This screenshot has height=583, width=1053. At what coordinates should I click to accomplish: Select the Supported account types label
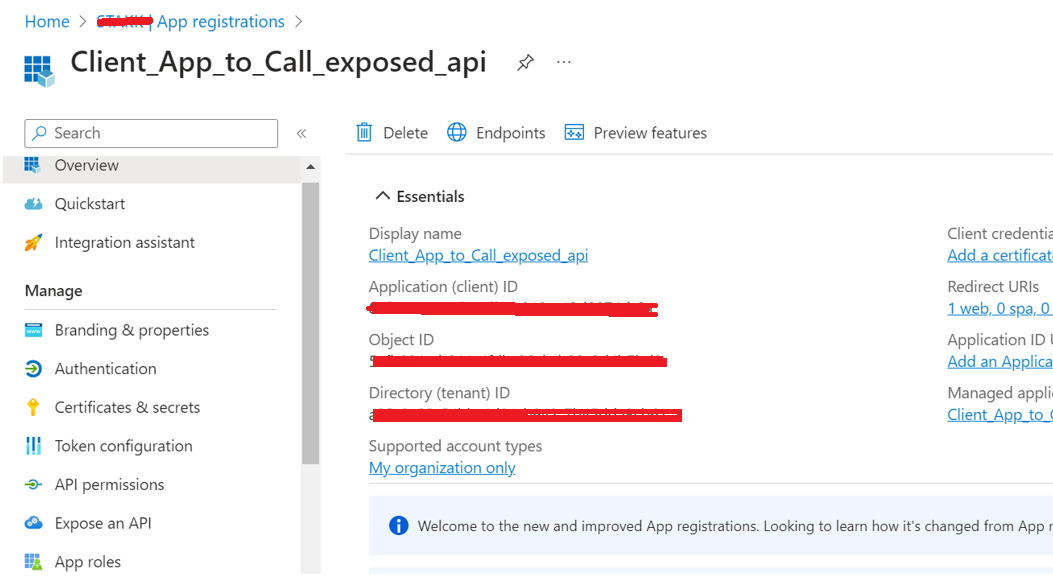point(455,446)
